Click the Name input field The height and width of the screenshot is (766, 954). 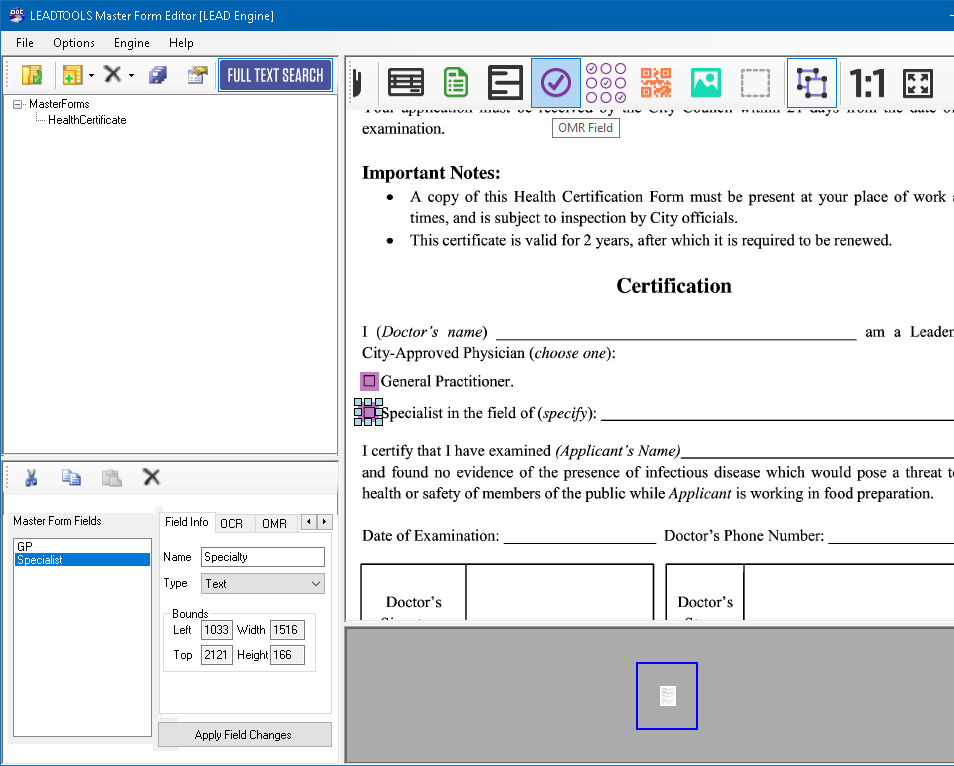click(x=263, y=557)
